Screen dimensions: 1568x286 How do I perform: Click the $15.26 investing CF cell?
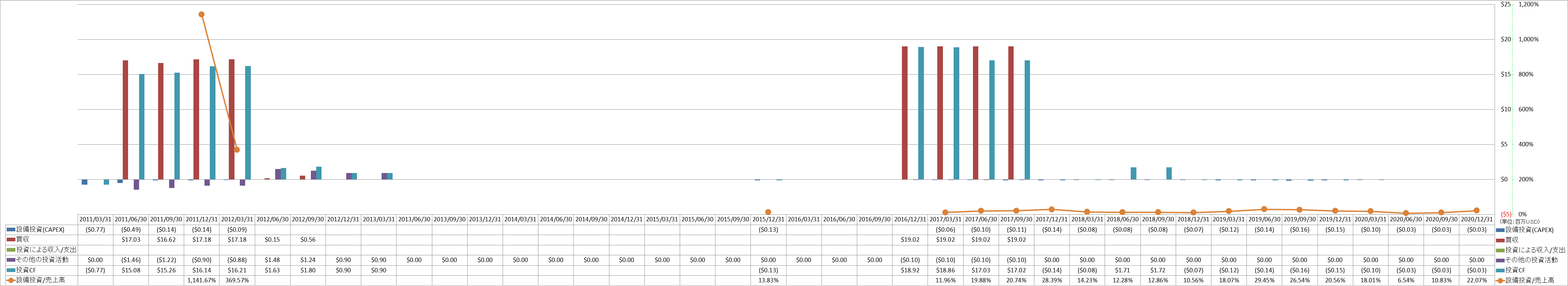point(166,270)
